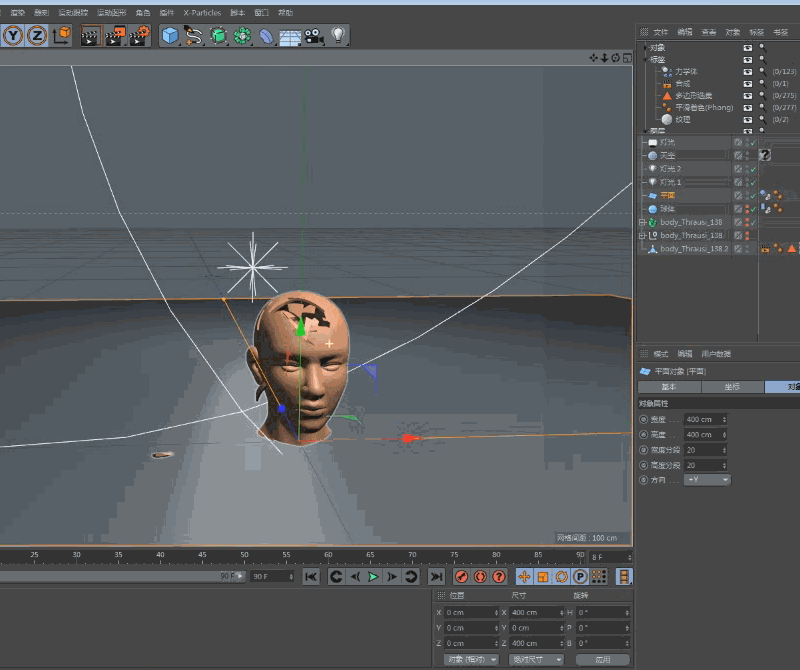The width and height of the screenshot is (800, 670).
Task: Add a light bulb object
Action: click(x=338, y=35)
